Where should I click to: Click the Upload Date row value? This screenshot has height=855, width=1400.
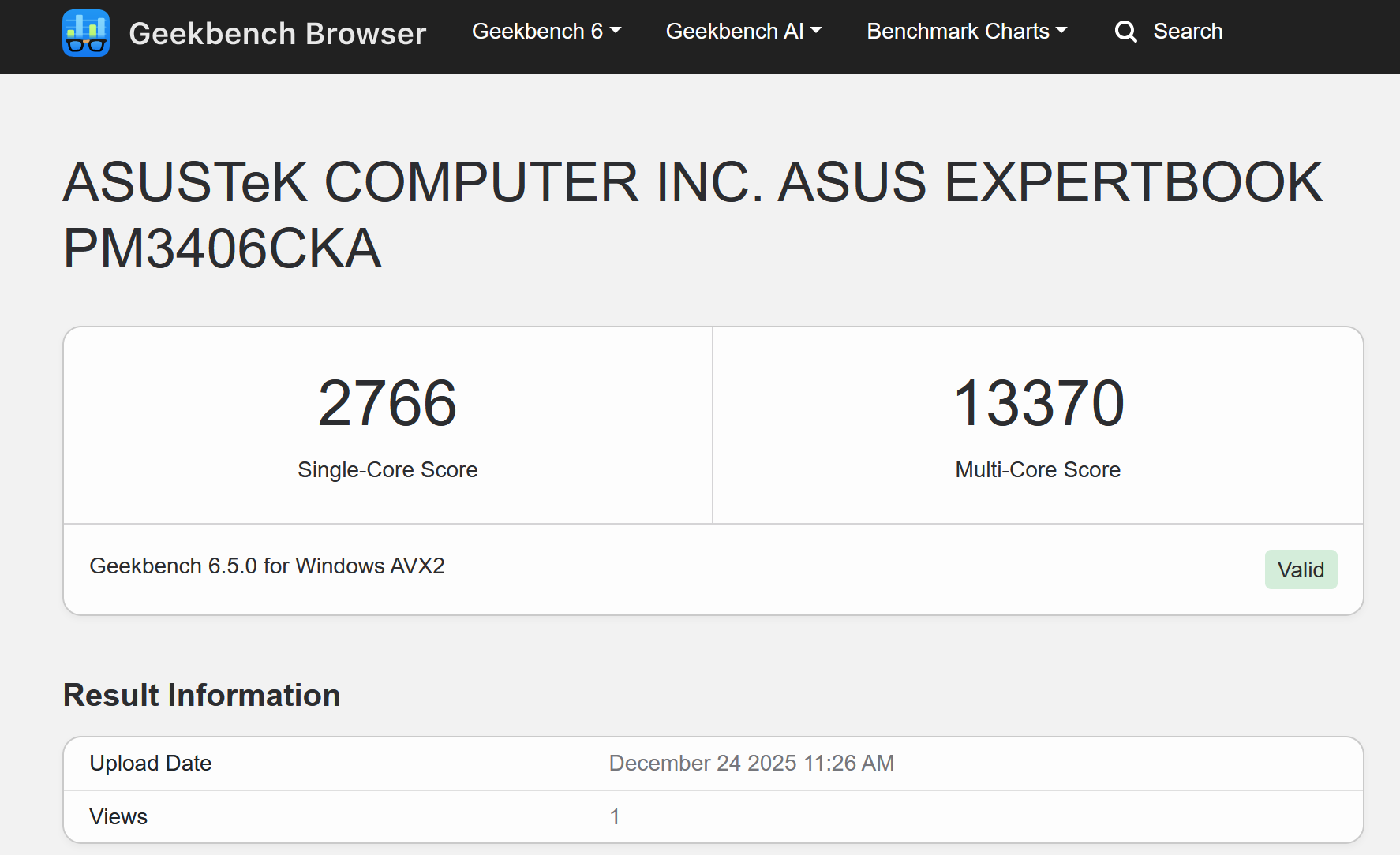(x=751, y=764)
